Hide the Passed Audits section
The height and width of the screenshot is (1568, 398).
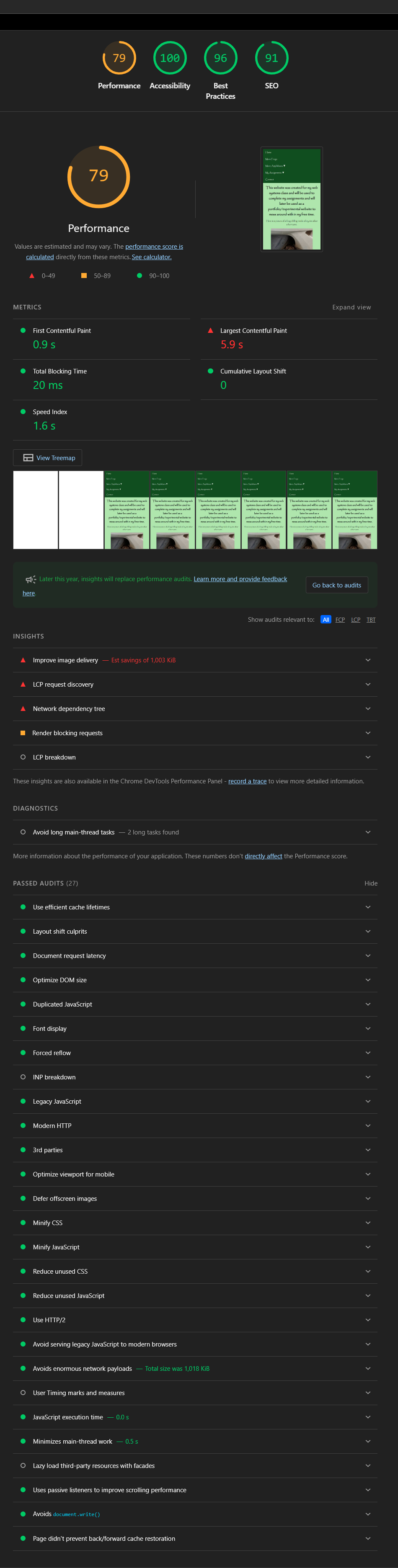[371, 883]
